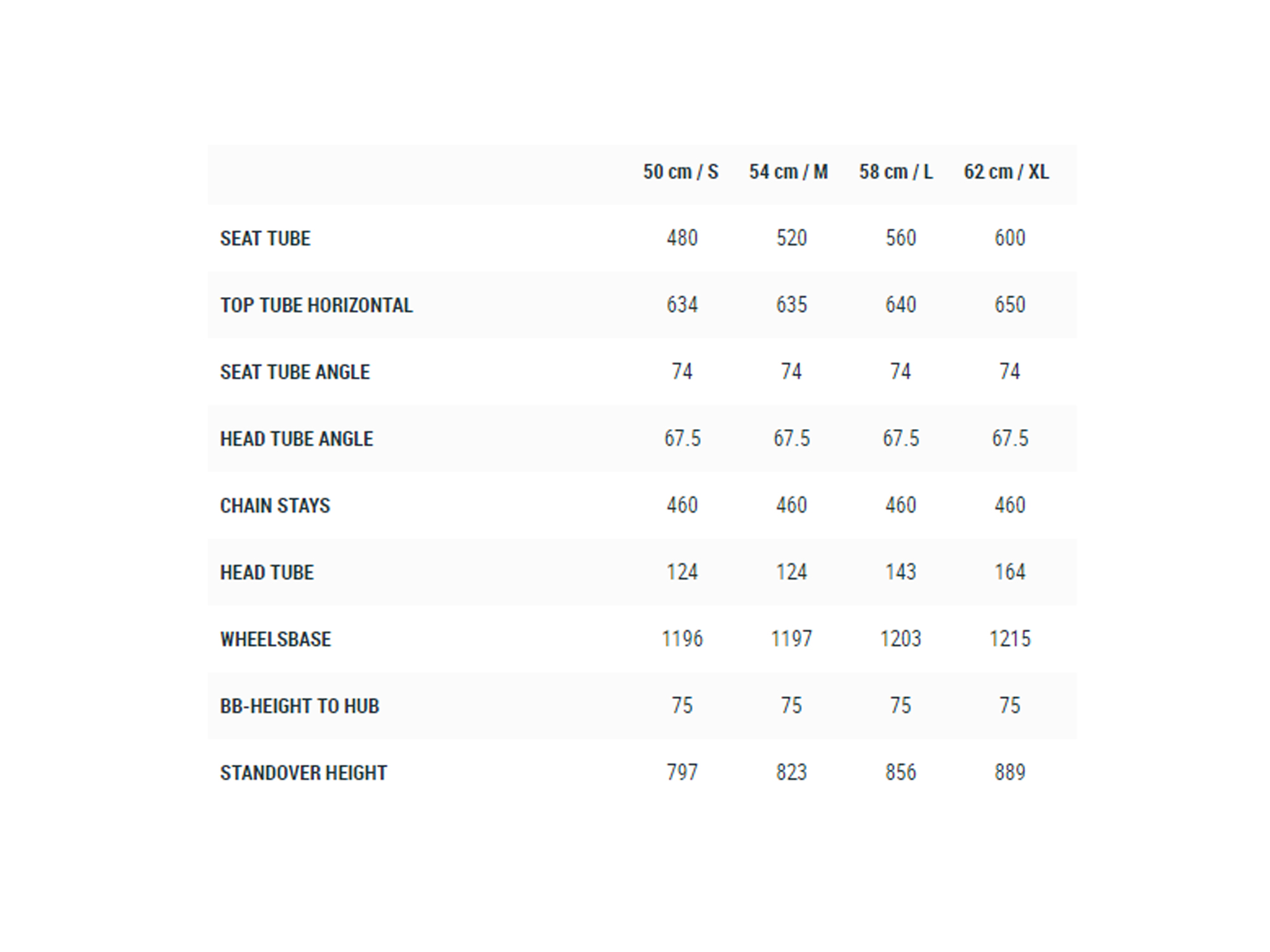Select the STANDOVER HEIGHT row label

[x=304, y=773]
